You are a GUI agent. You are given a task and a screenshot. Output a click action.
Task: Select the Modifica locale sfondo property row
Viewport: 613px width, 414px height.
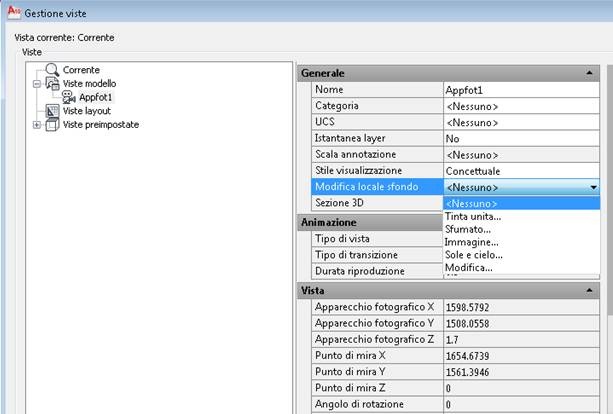point(455,187)
